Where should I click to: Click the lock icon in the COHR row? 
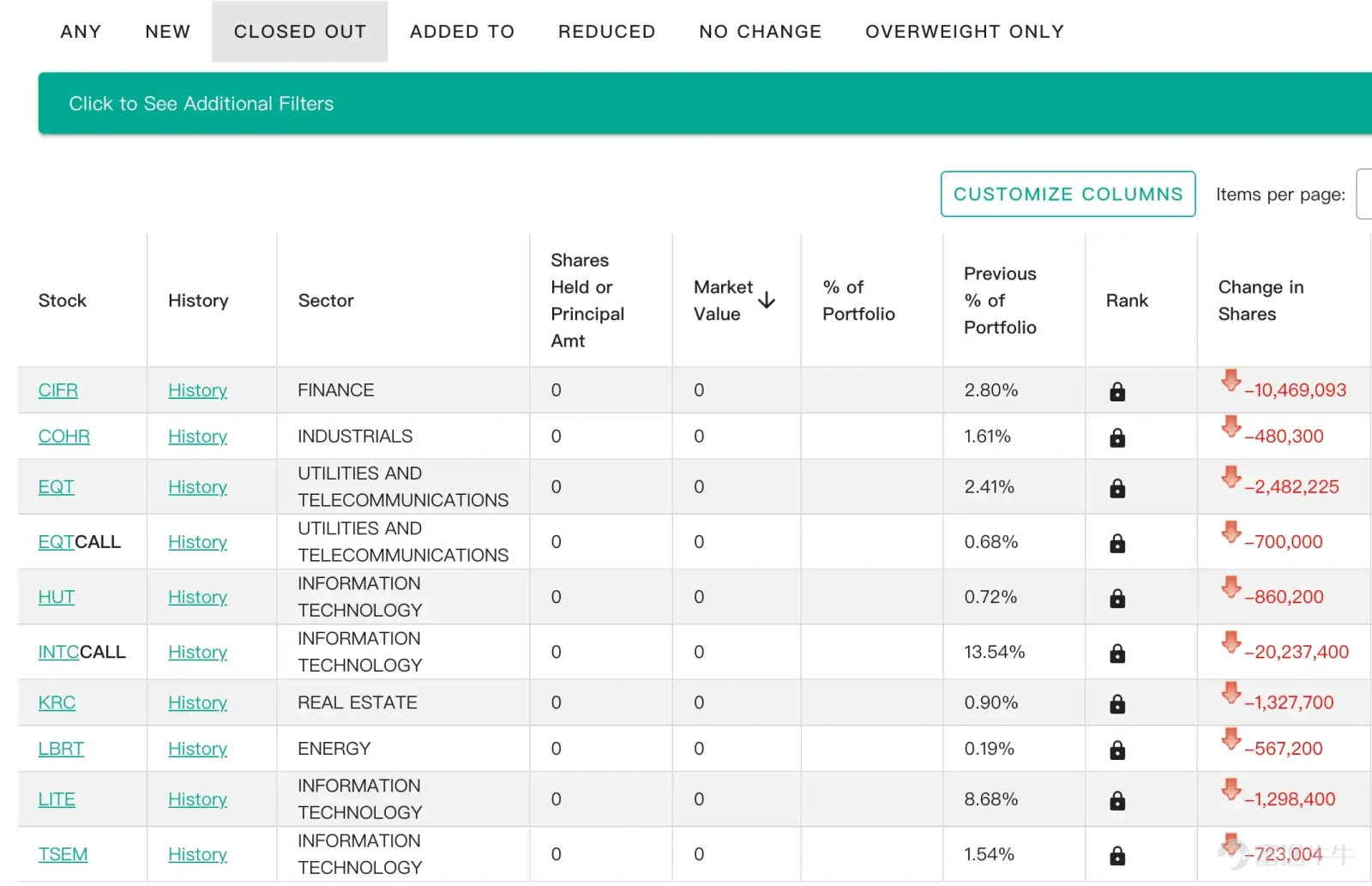pos(1116,438)
